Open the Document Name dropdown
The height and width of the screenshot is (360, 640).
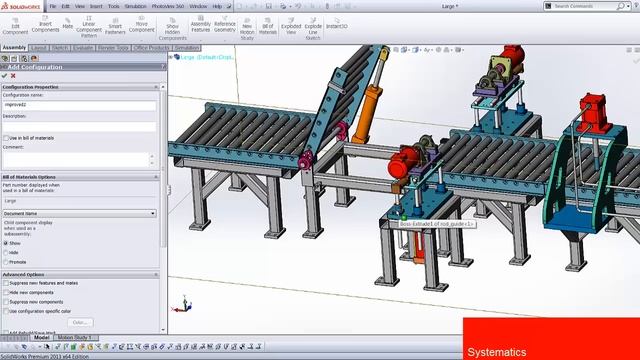[x=80, y=213]
